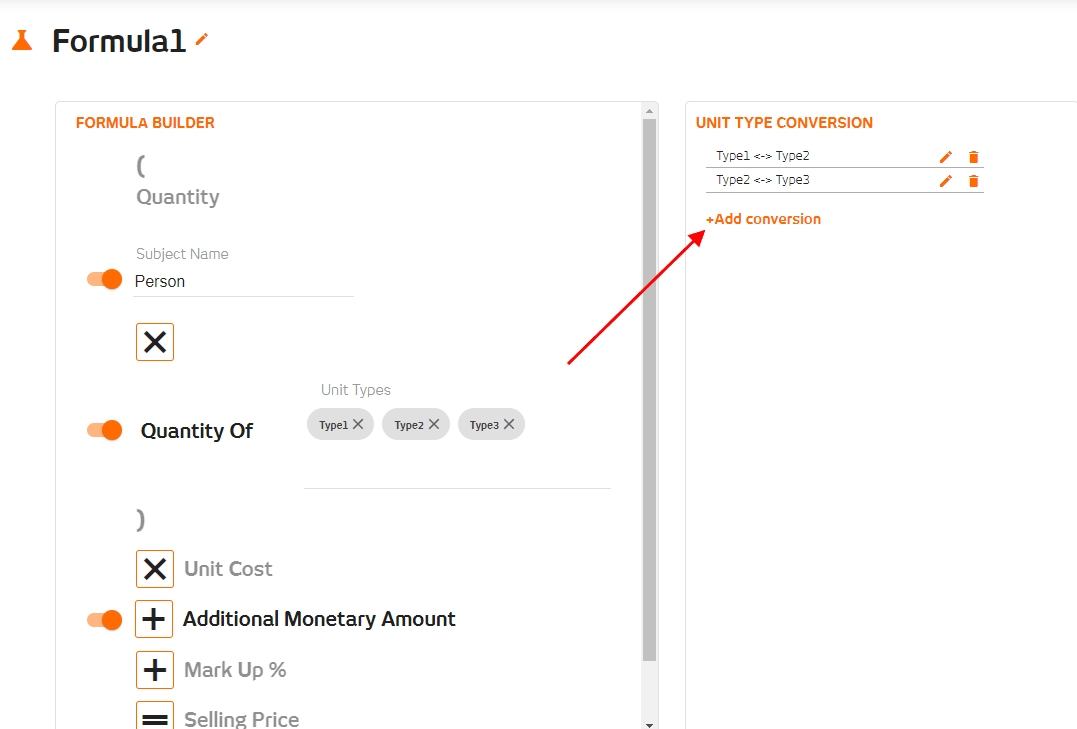The width and height of the screenshot is (1077, 729).
Task: Click the Subject Name field containing Person
Action: click(243, 282)
